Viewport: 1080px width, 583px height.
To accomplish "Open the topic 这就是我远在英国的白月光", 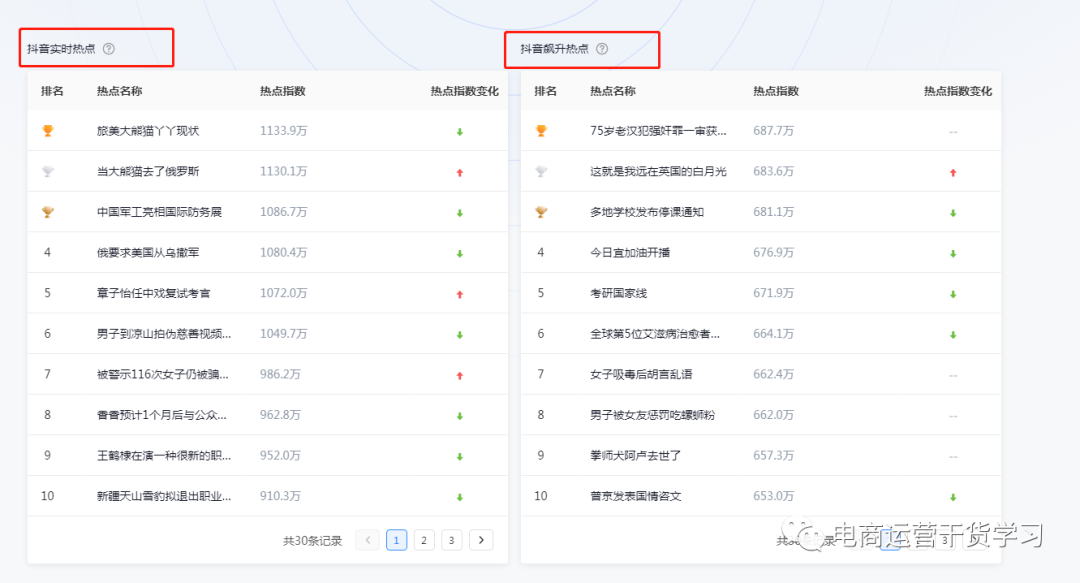I will coord(658,172).
